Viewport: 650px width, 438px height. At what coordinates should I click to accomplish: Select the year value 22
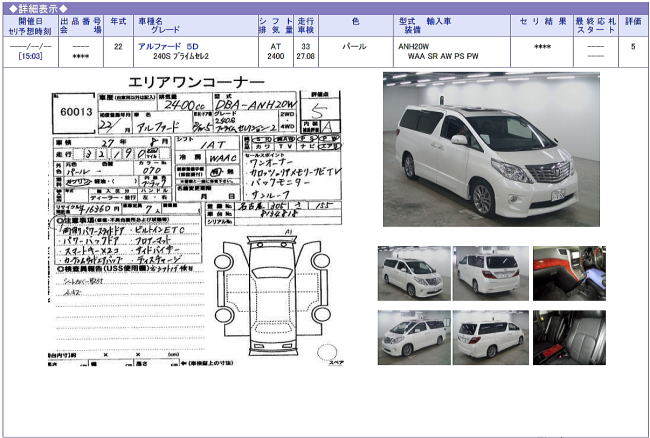(118, 46)
